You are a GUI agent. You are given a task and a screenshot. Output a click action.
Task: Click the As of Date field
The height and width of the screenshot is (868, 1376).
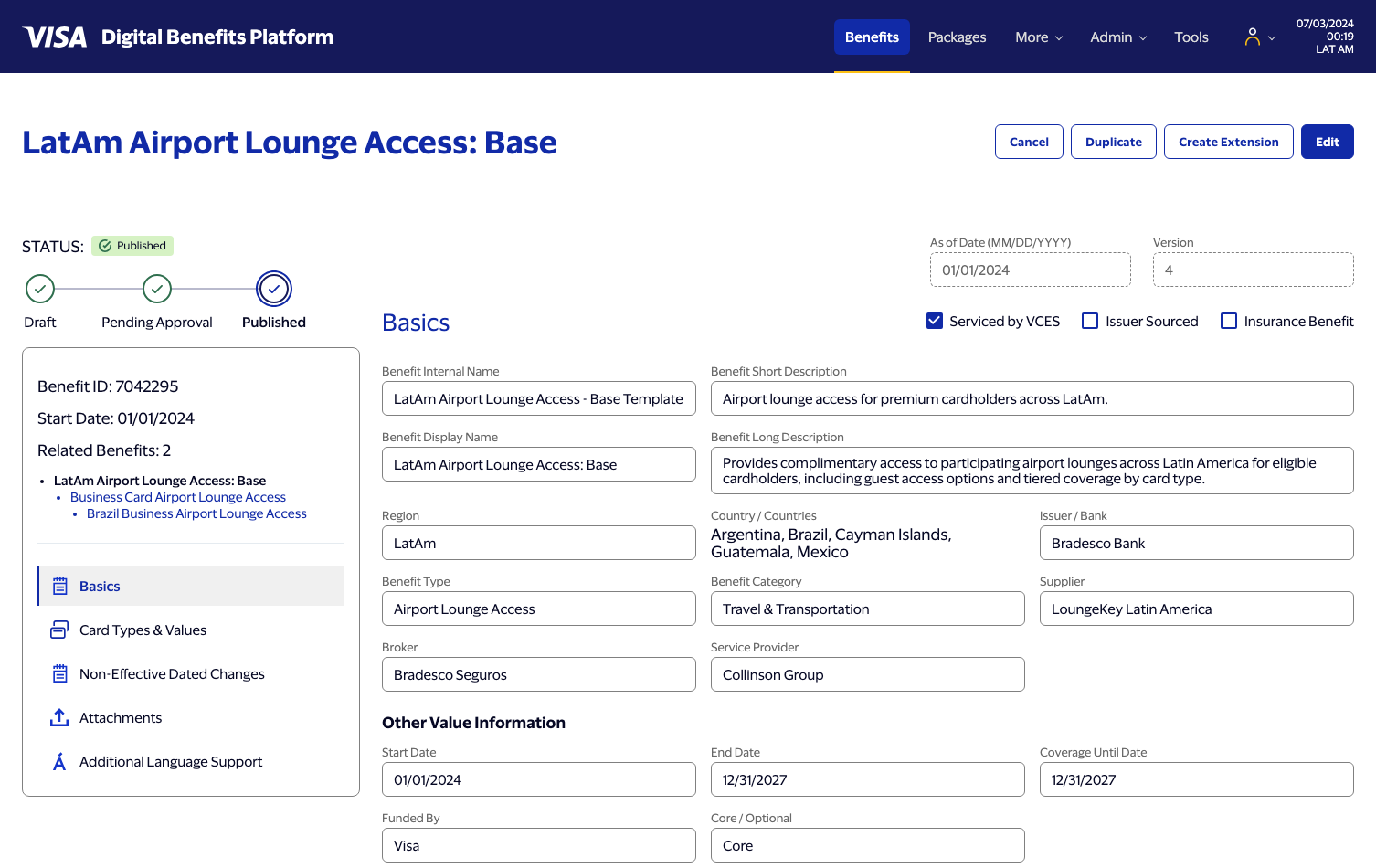point(1031,270)
